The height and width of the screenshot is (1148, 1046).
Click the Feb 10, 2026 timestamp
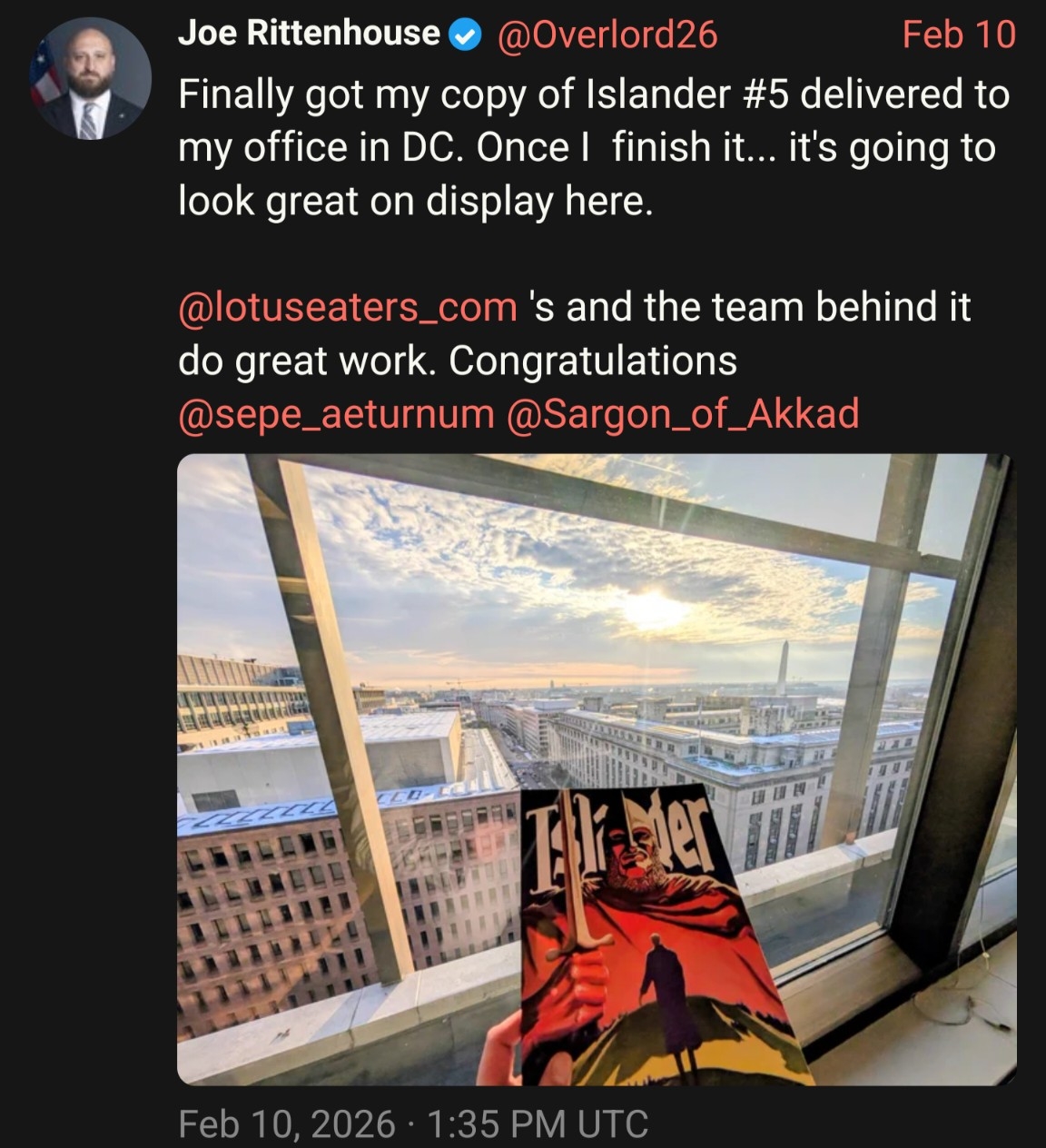(x=287, y=1124)
